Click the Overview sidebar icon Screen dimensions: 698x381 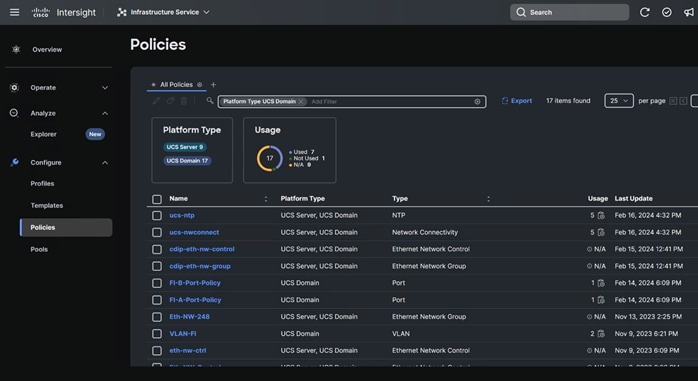[16, 49]
